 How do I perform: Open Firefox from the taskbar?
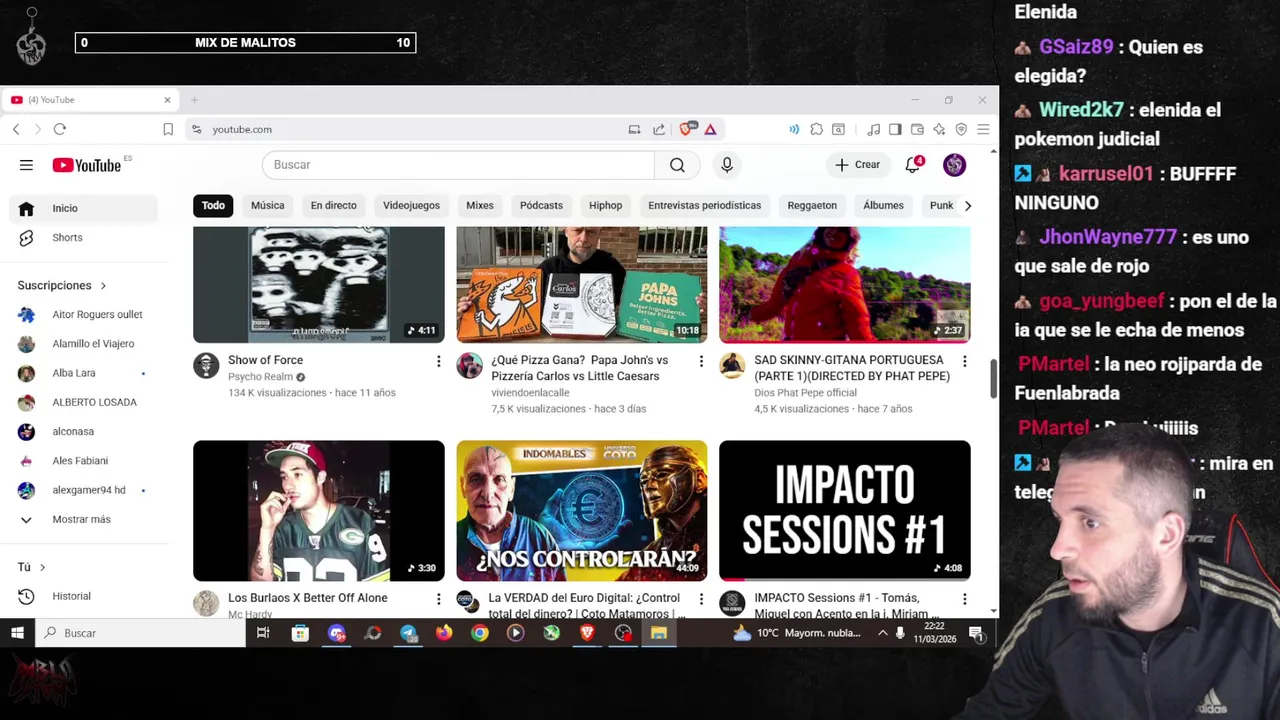(x=444, y=633)
